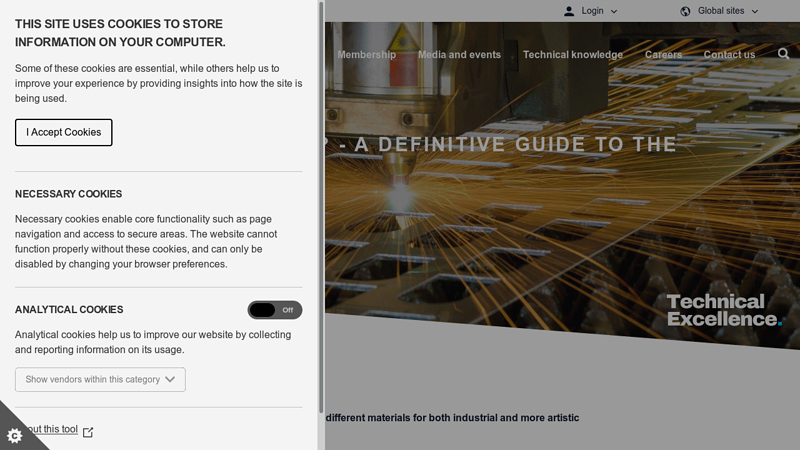This screenshot has width=800, height=450.
Task: Go to the Careers menu item
Action: pyautogui.click(x=663, y=55)
